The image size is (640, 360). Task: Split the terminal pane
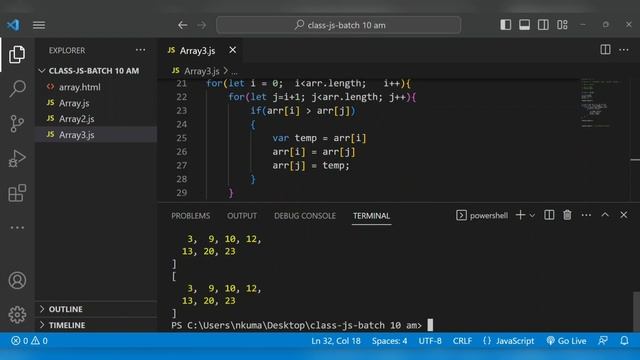pyautogui.click(x=549, y=215)
